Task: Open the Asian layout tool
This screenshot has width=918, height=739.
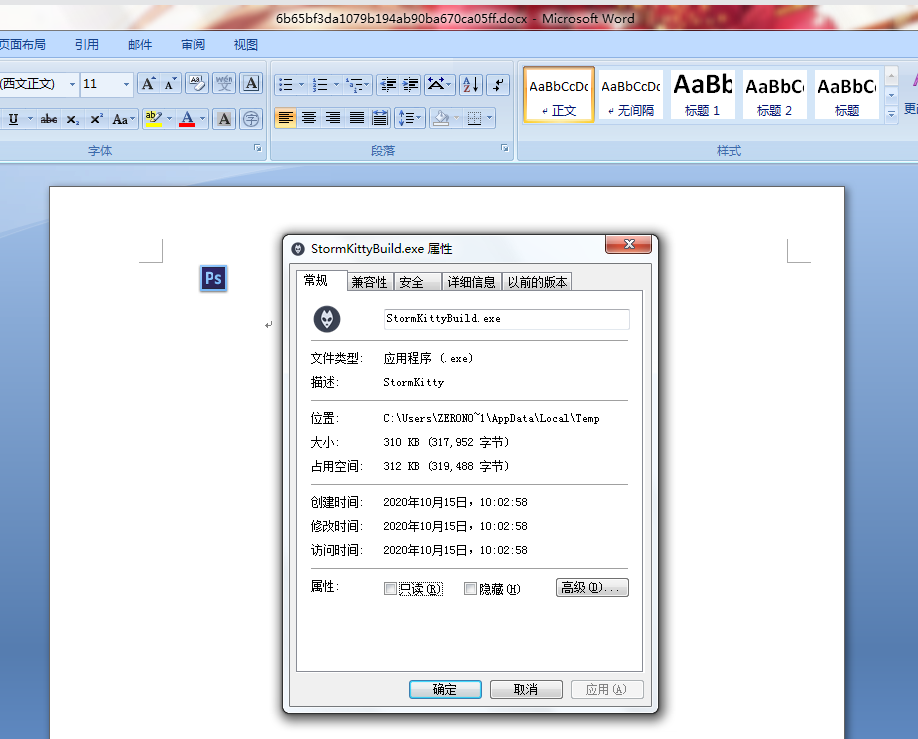Action: (439, 84)
